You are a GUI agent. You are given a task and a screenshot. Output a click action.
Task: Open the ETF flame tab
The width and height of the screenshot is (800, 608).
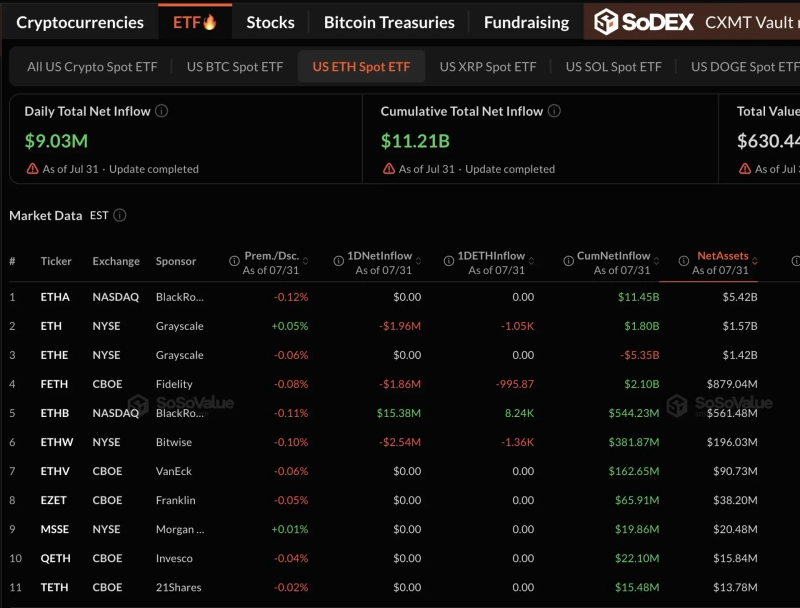(x=194, y=22)
